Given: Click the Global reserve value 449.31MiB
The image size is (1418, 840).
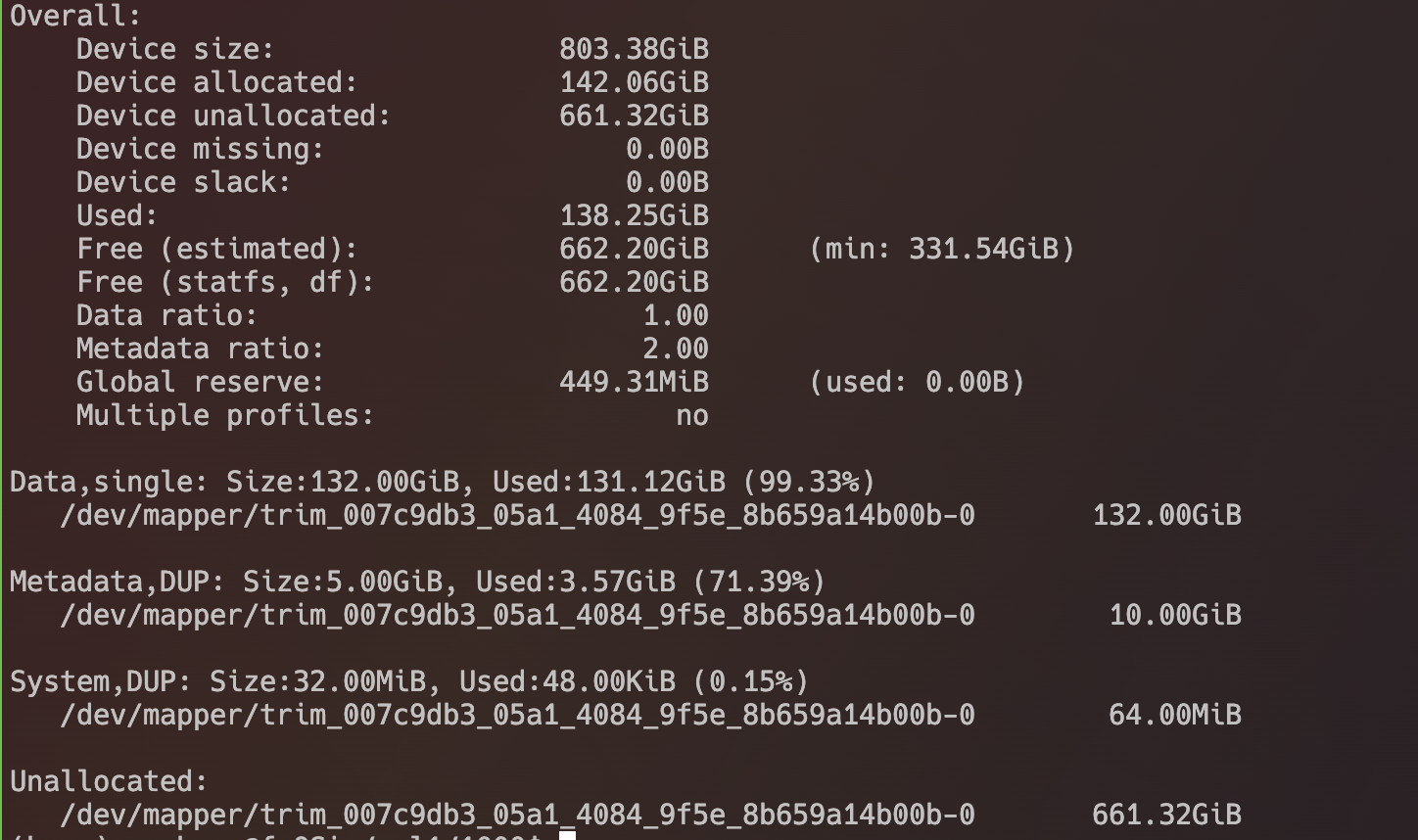Looking at the screenshot, I should tap(634, 382).
